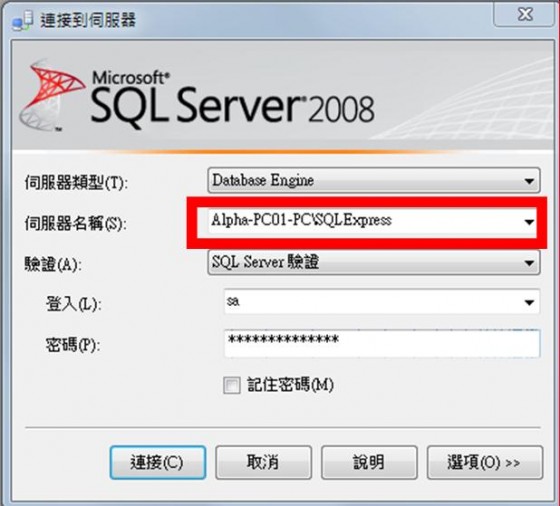This screenshot has width=560, height=506.
Task: Click the SQL Server 驗證 selection box
Action: [374, 262]
